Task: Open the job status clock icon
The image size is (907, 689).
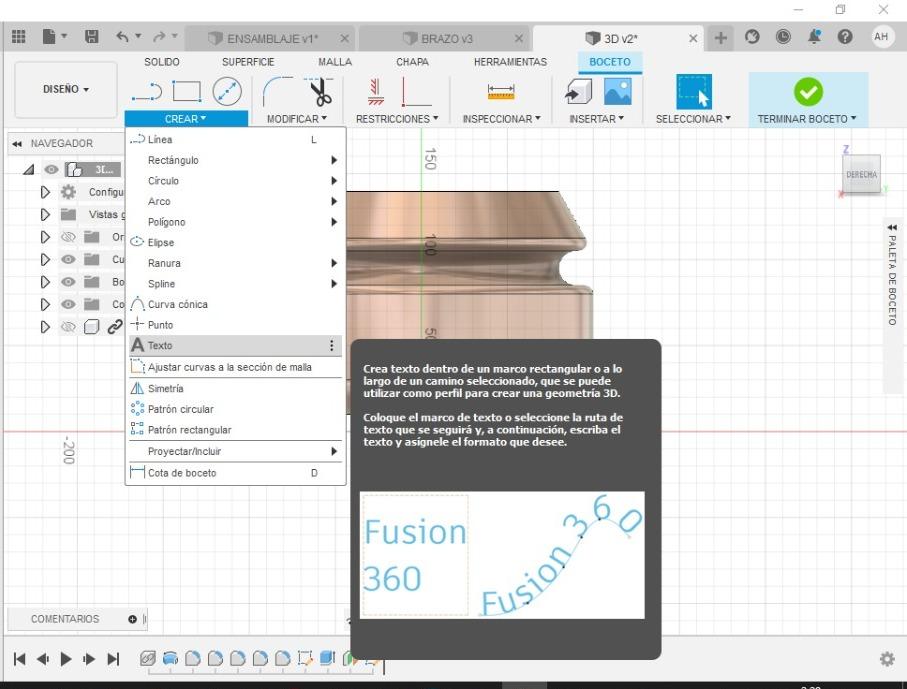Action: tap(783, 37)
